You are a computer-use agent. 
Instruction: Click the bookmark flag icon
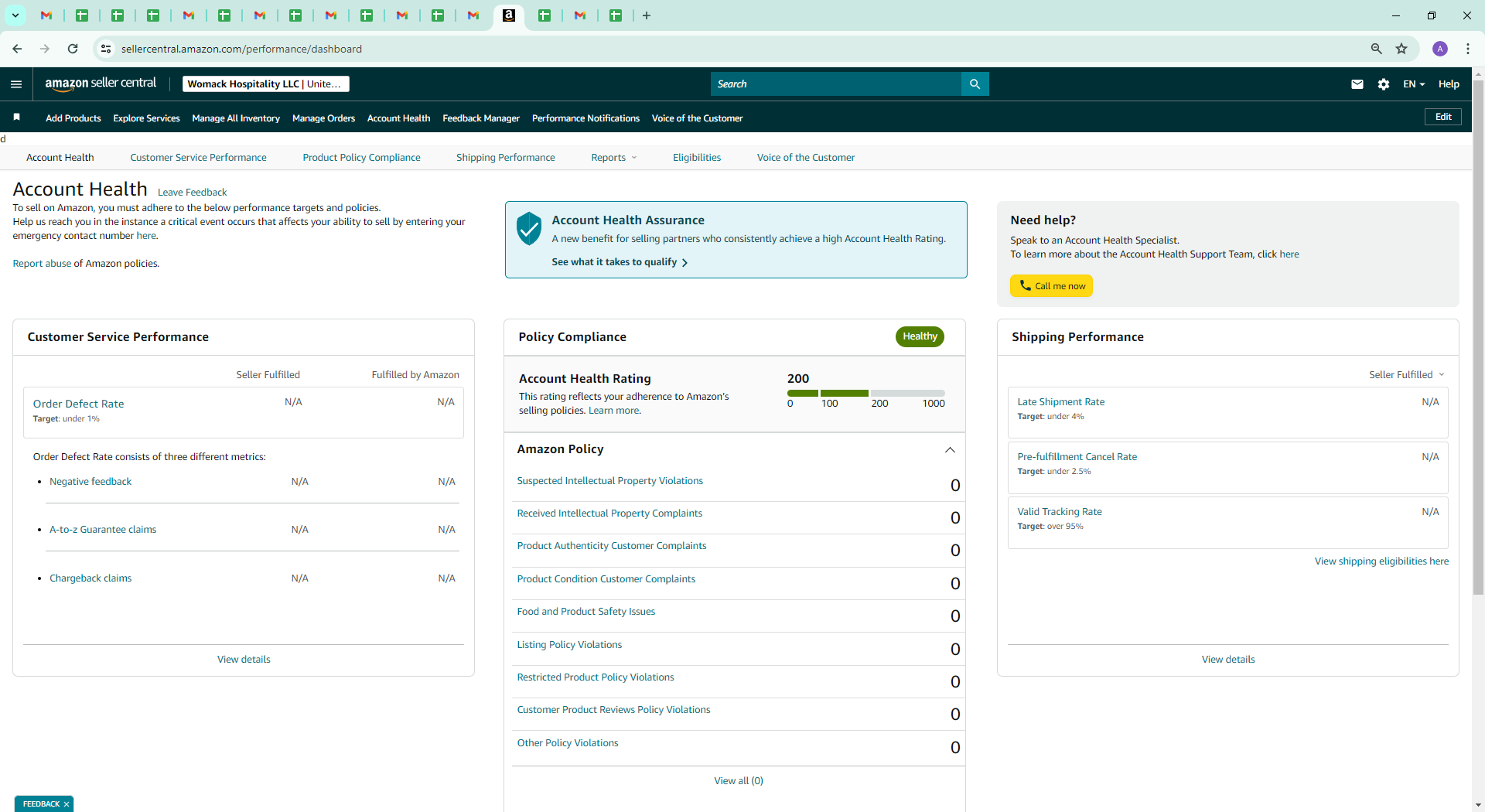pos(16,118)
